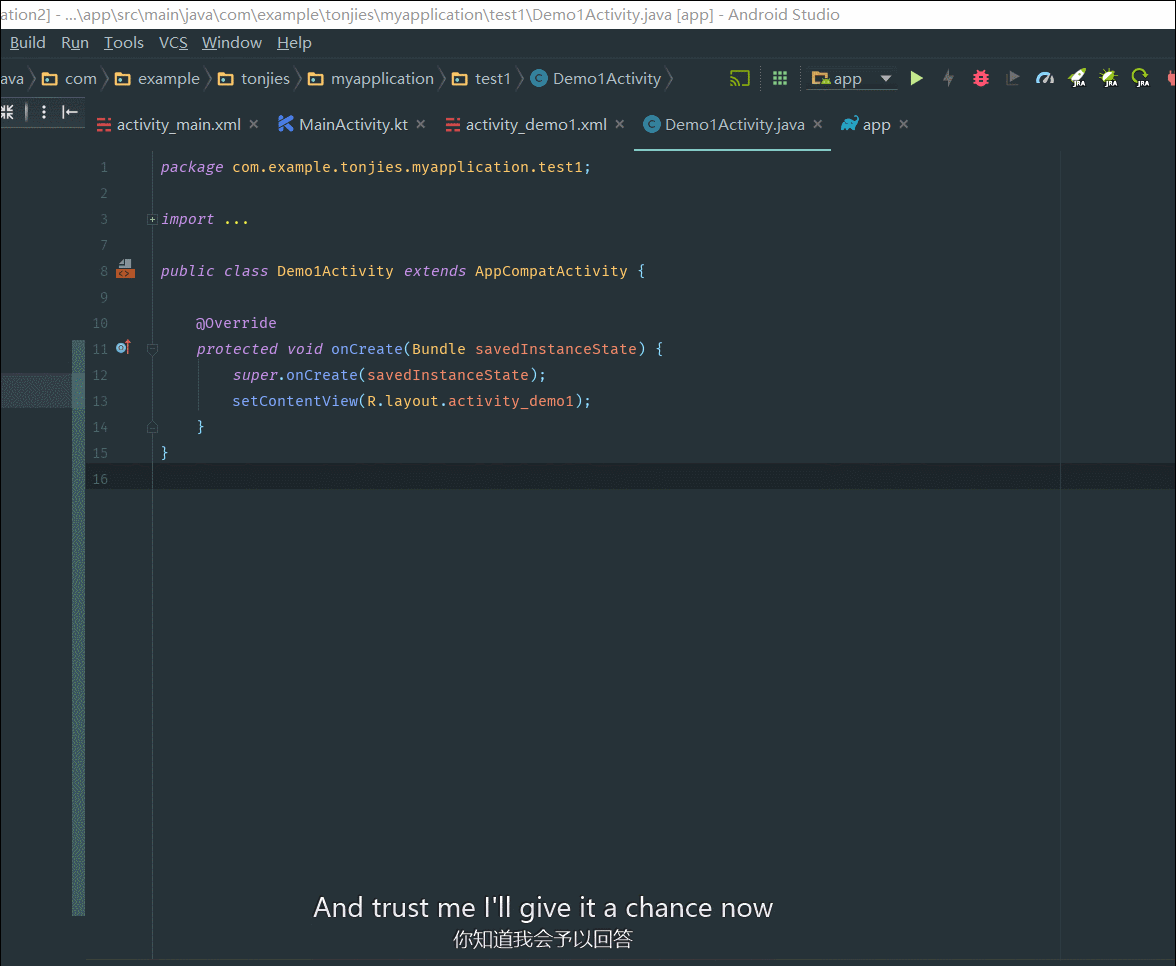Click the test1 breadcrumb folder
The image size is (1176, 966).
[482, 78]
